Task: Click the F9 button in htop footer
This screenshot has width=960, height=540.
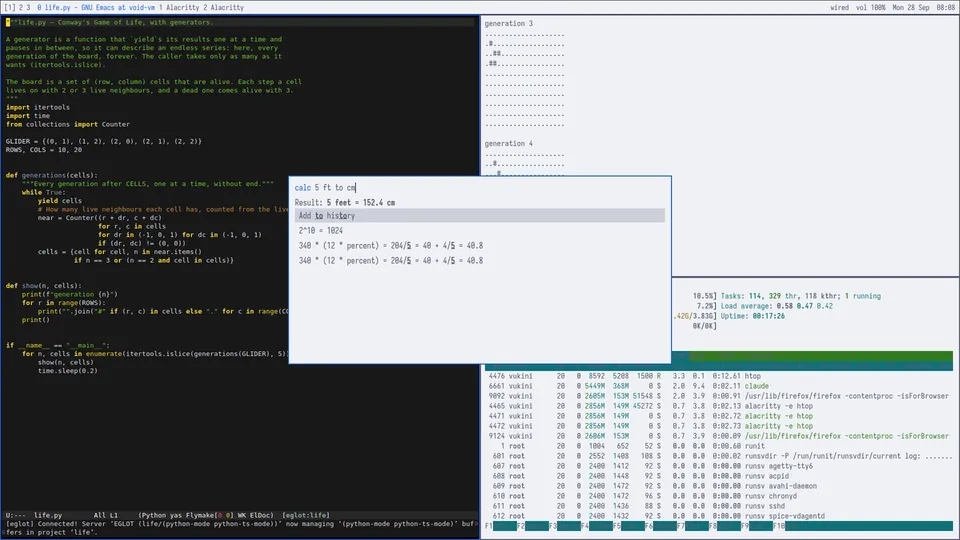Action: (x=757, y=526)
